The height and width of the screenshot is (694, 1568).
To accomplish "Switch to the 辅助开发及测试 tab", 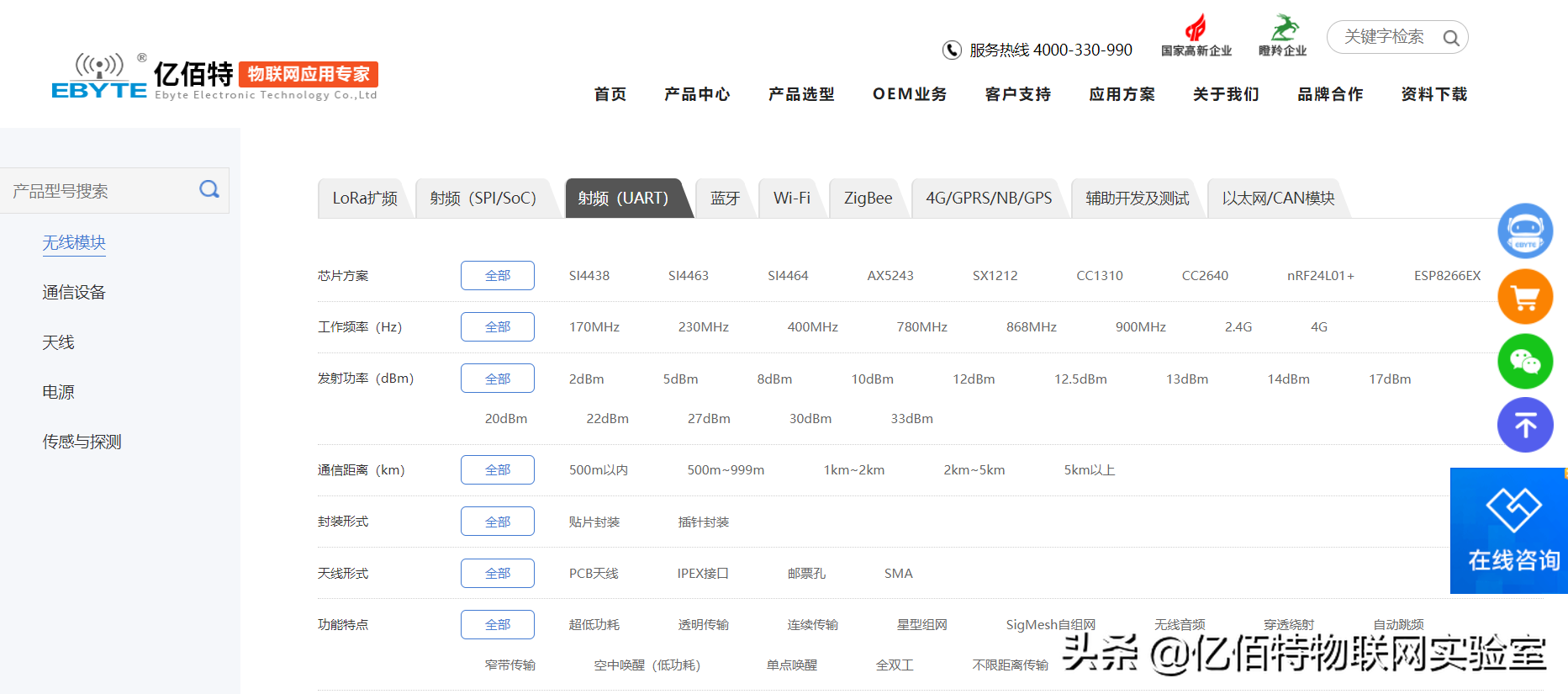I will click(x=1137, y=199).
